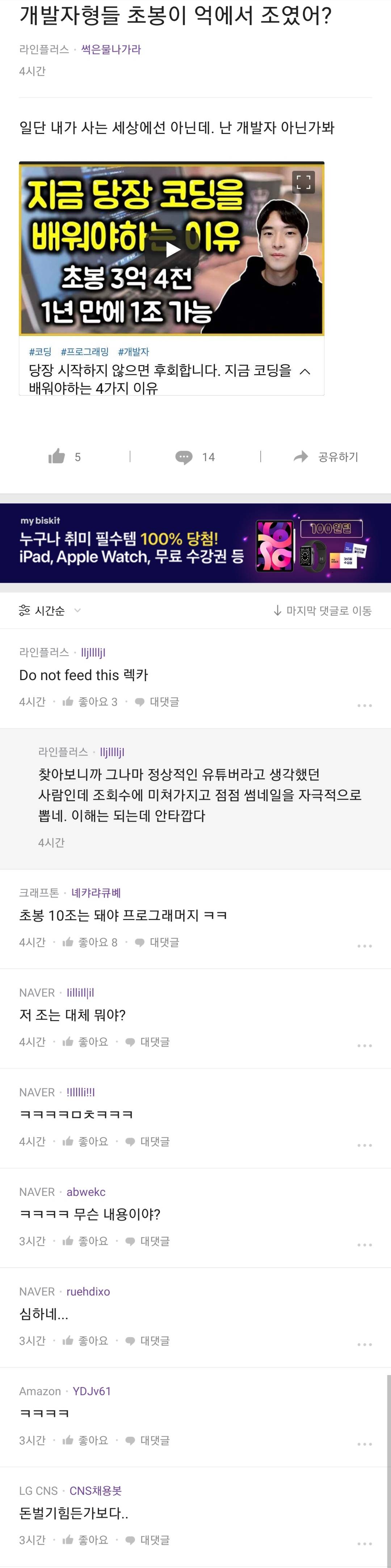Reply to the '저 조는 대체 뭐야?' comment
The height and width of the screenshot is (1568, 391).
148,1042
